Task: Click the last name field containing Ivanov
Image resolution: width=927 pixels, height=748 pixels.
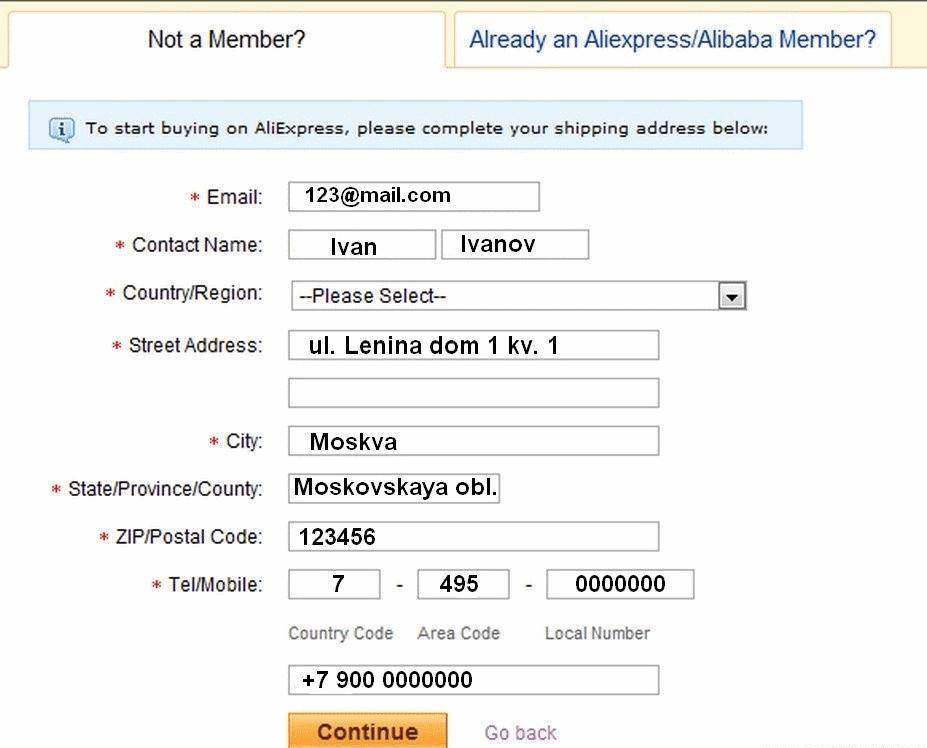Action: [515, 245]
